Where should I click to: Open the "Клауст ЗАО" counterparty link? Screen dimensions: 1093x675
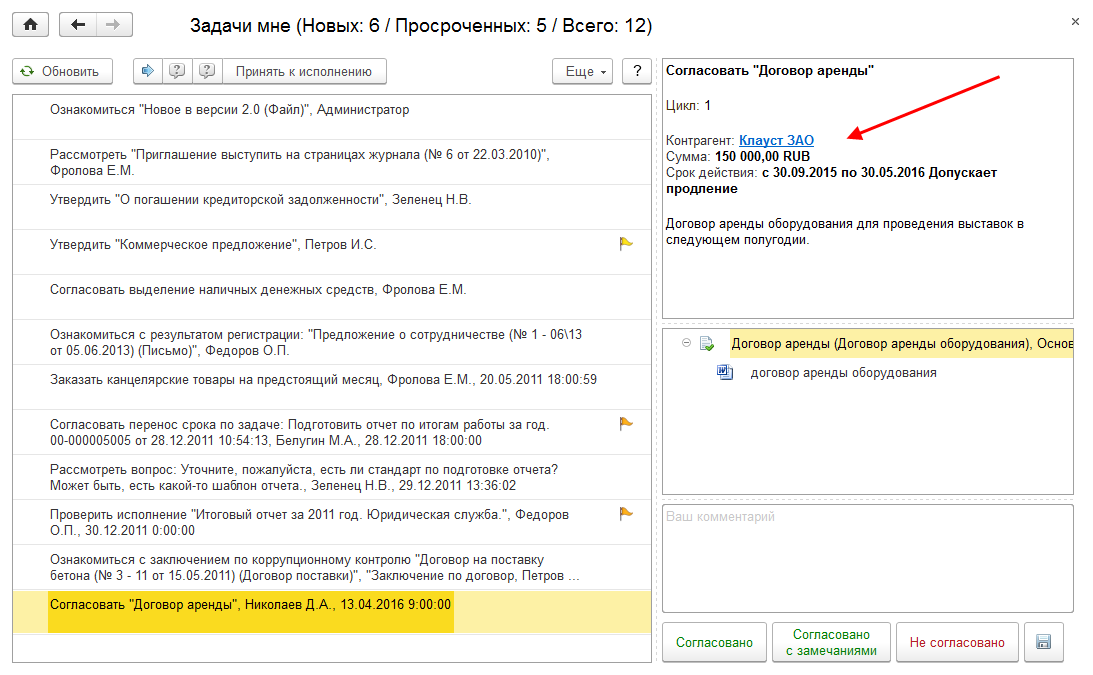click(x=776, y=141)
